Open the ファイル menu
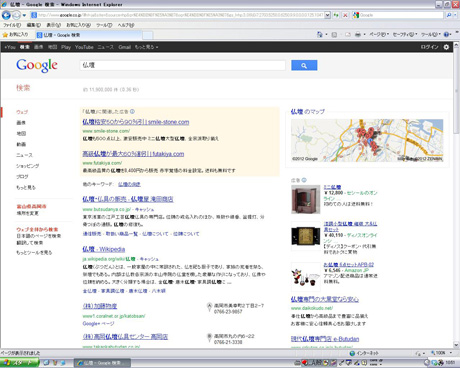The height and width of the screenshot is (368, 460). [x=12, y=25]
